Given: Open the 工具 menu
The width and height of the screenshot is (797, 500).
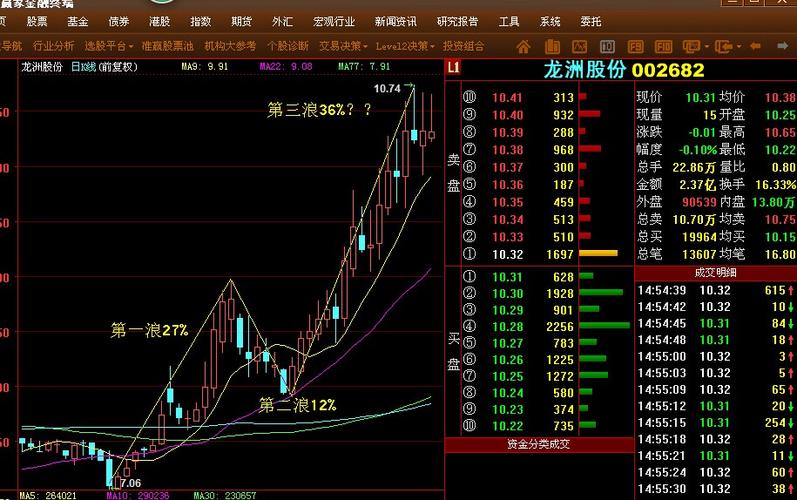Looking at the screenshot, I should coord(509,21).
